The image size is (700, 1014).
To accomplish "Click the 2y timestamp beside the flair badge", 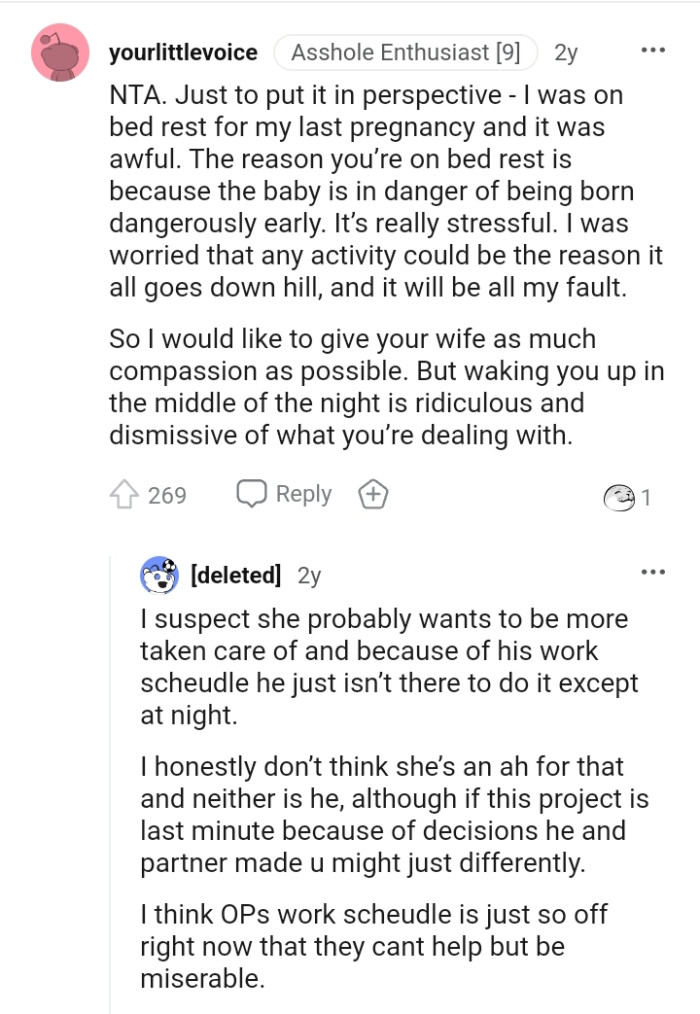I will point(566,52).
